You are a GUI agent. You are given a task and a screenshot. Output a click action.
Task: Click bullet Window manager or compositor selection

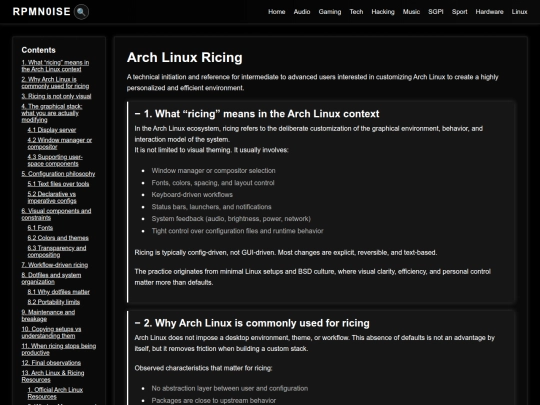point(214,170)
